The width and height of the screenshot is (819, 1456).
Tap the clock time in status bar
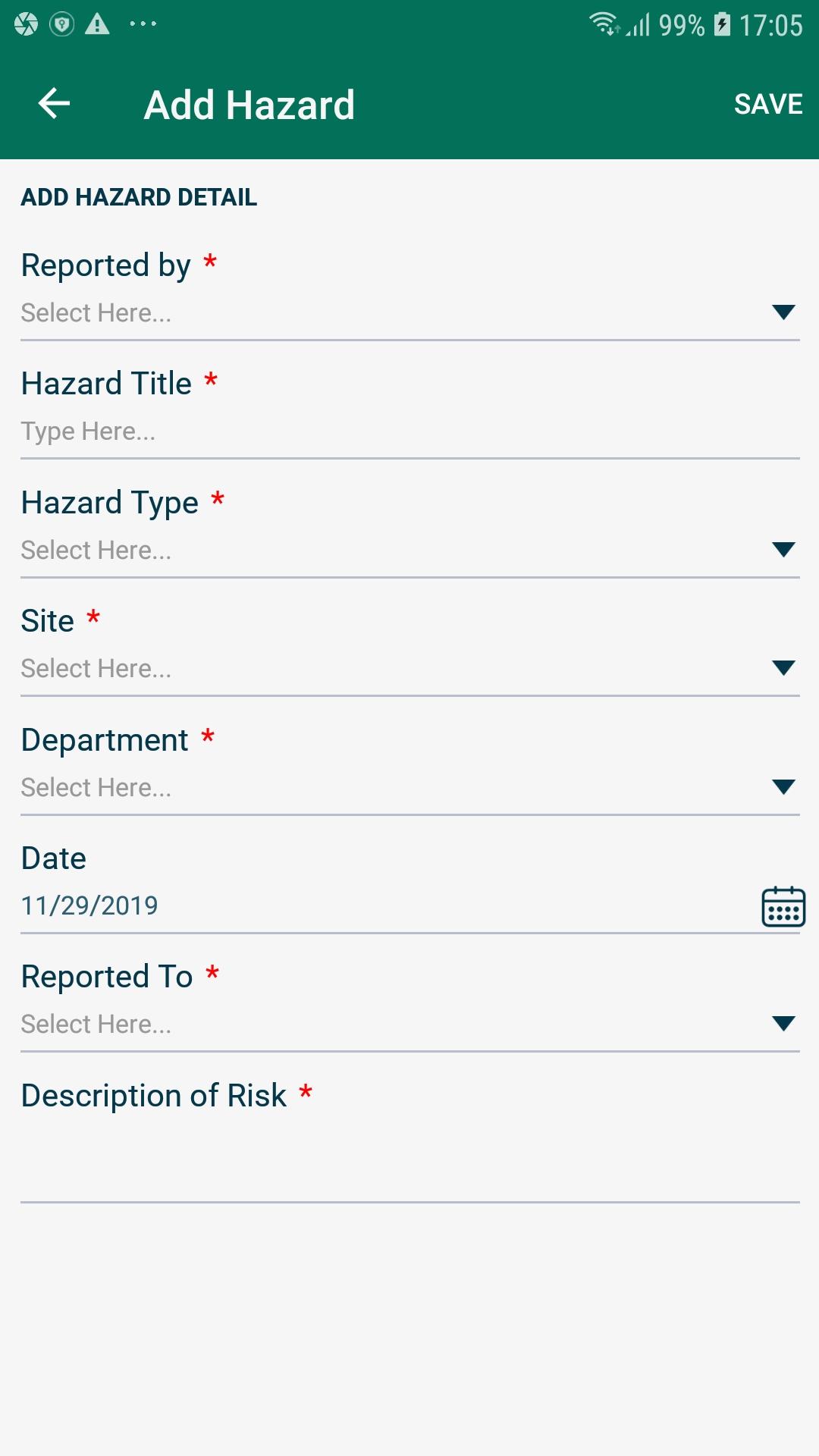point(770,26)
